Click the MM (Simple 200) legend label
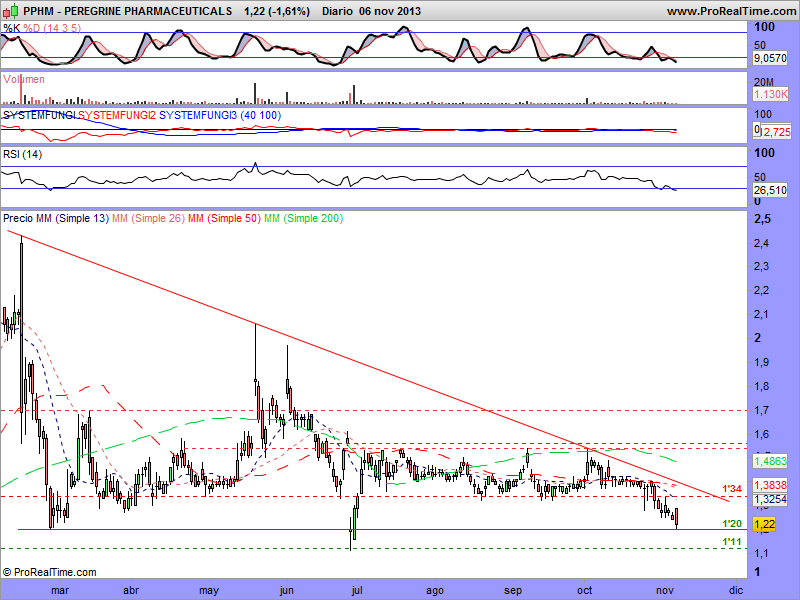This screenshot has width=800, height=600. coord(304,218)
